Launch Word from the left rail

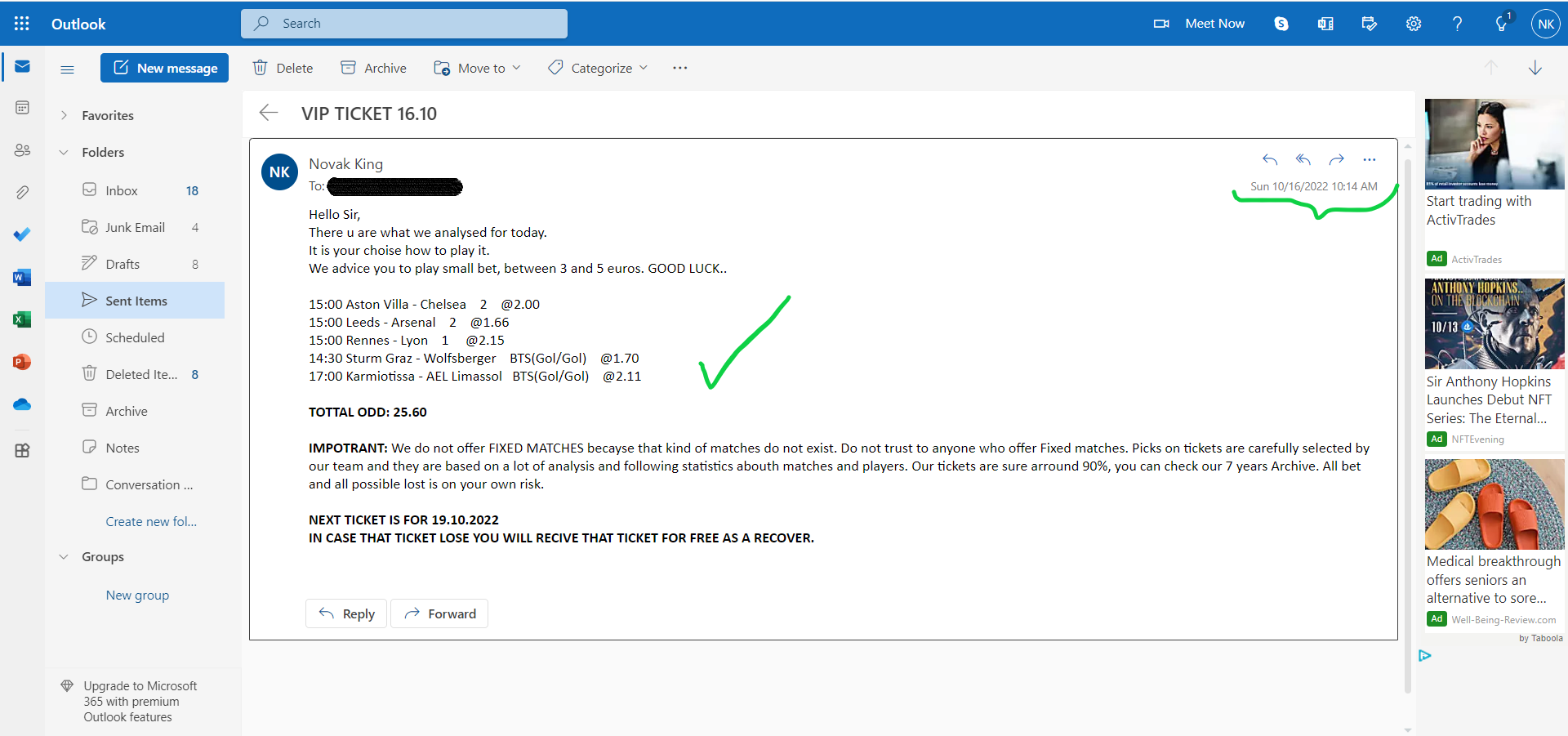tap(22, 278)
